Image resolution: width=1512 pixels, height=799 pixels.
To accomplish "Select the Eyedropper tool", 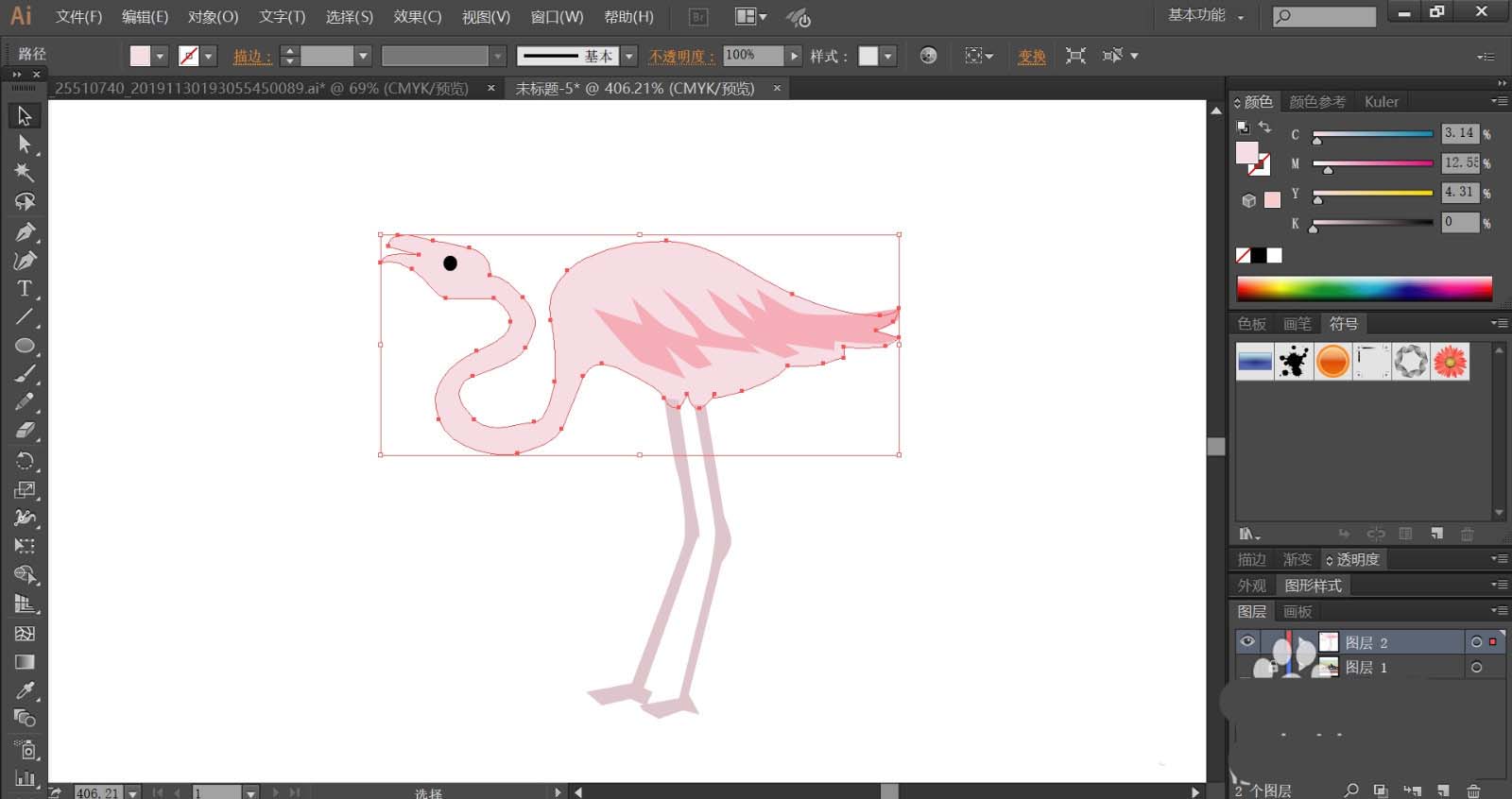I will 25,689.
